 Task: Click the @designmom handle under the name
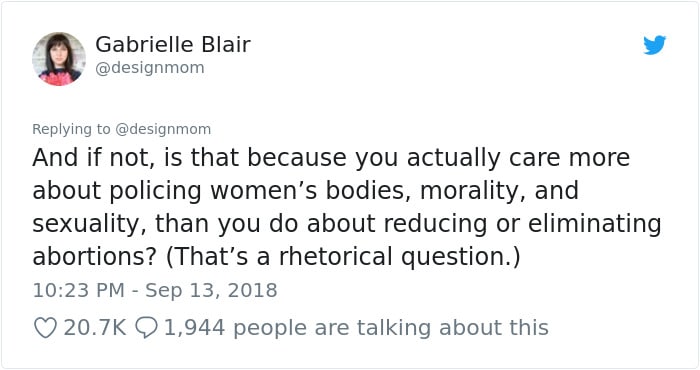click(x=150, y=68)
